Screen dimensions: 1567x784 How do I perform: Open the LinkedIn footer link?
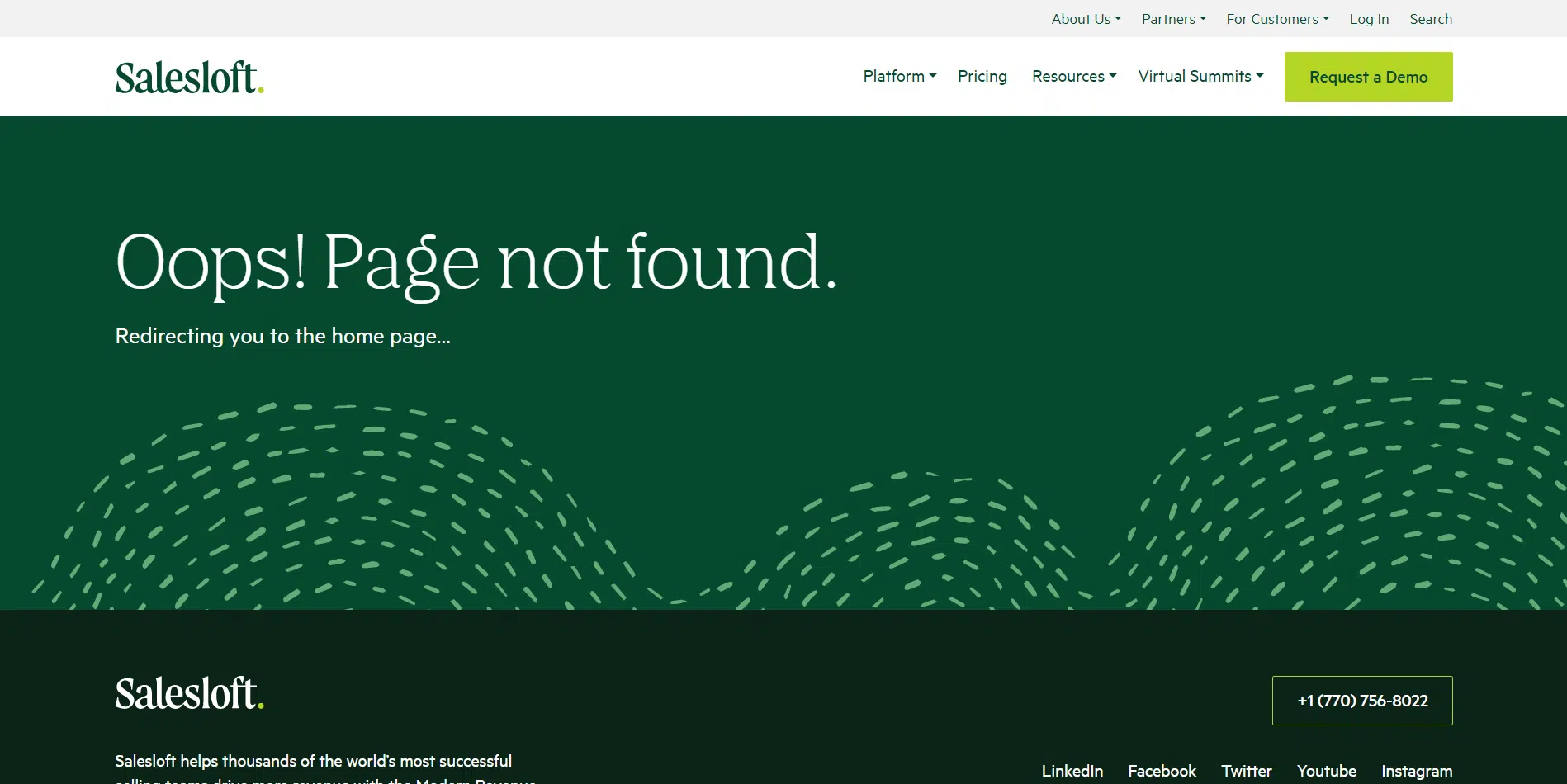pyautogui.click(x=1072, y=771)
